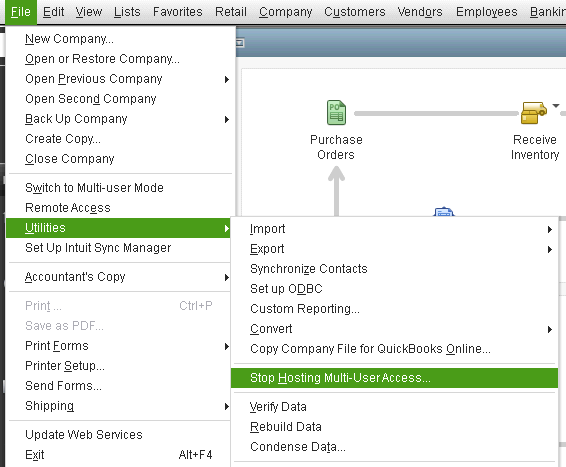Open the Customers menu

pos(355,12)
